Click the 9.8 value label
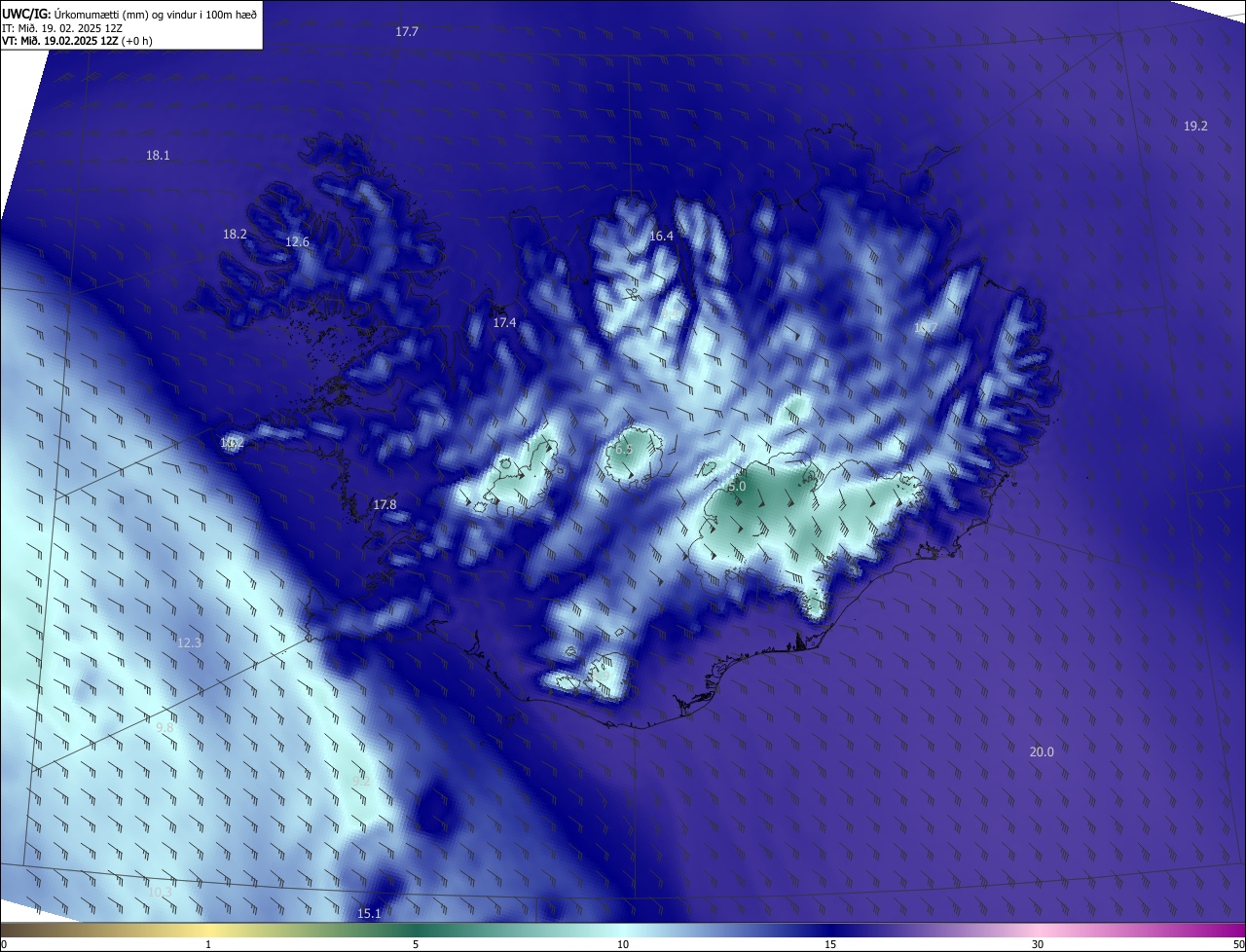 tap(165, 728)
